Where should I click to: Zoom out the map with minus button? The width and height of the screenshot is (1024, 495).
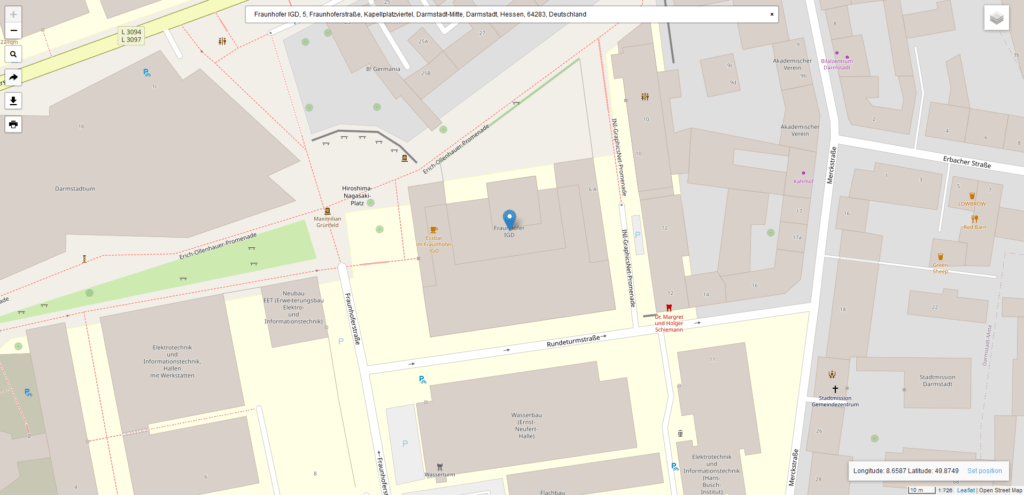coord(13,31)
